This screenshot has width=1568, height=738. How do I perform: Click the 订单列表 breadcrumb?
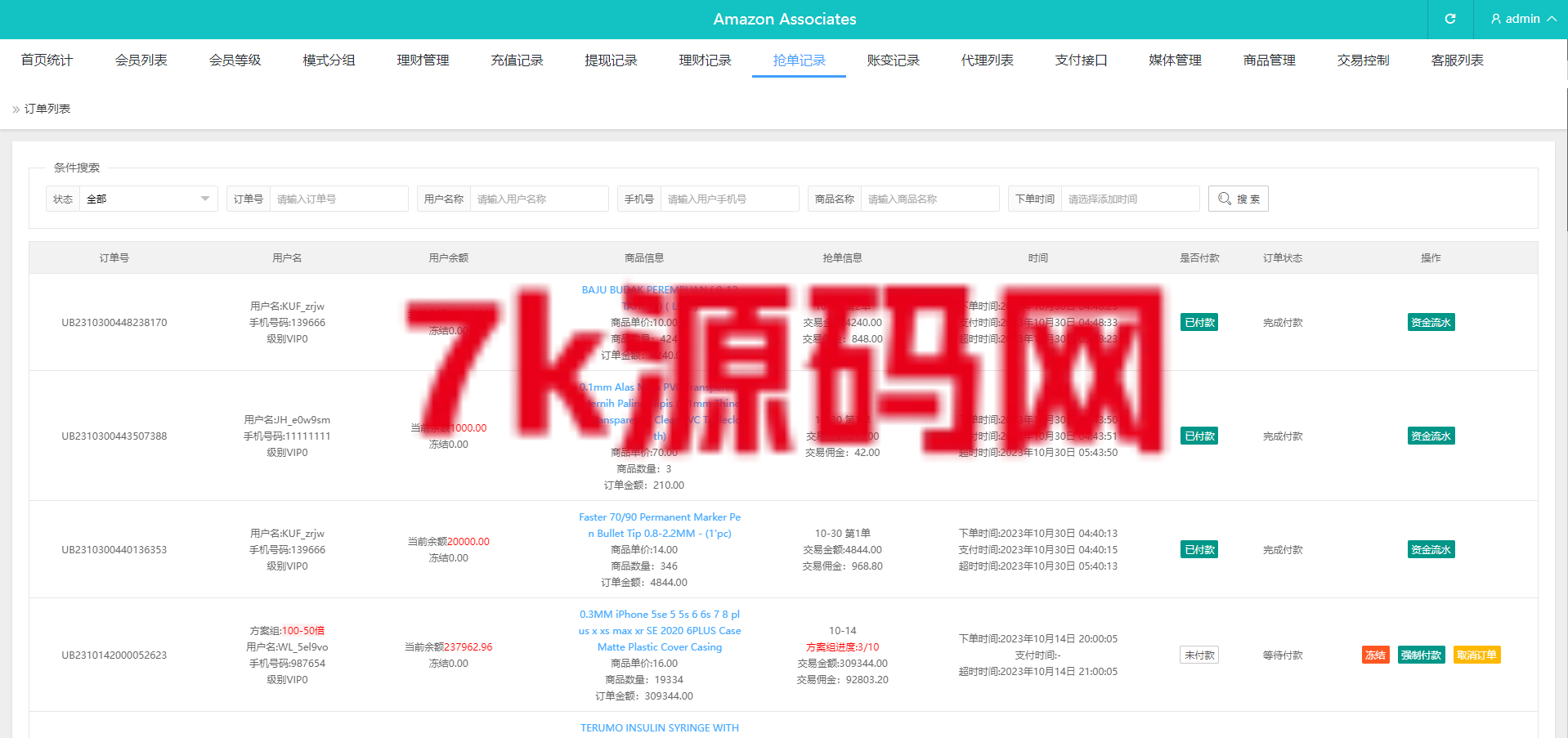tap(47, 109)
